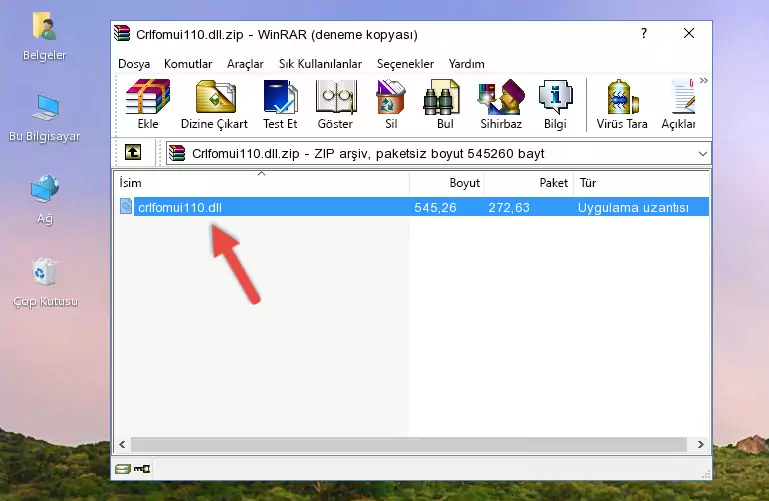Sort files by Boyut column header
The width and height of the screenshot is (769, 501).
click(x=447, y=182)
